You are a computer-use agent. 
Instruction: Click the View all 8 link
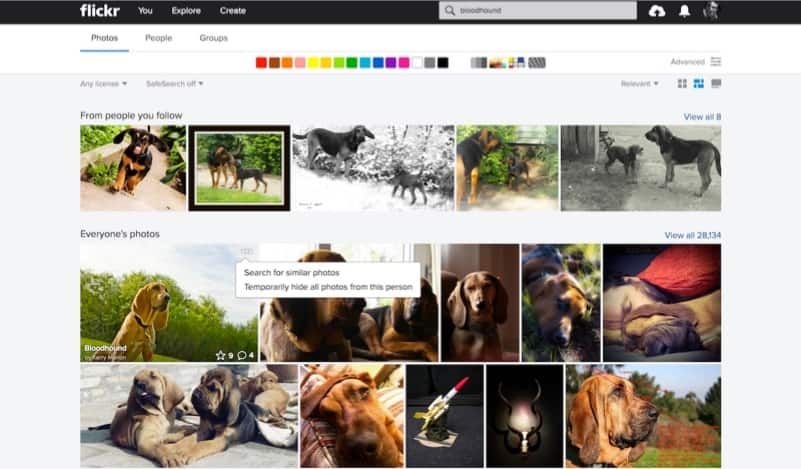[x=702, y=117]
